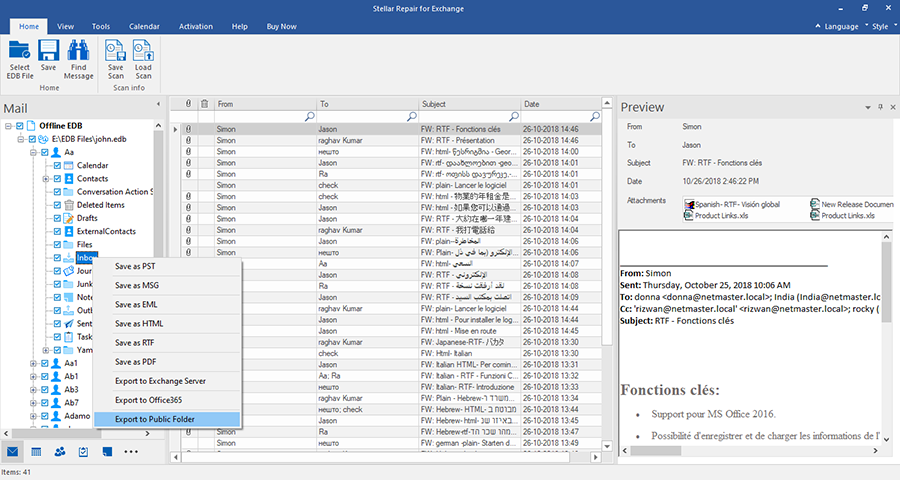Expand the Contacts folder node
The width and height of the screenshot is (900, 480).
click(46, 179)
